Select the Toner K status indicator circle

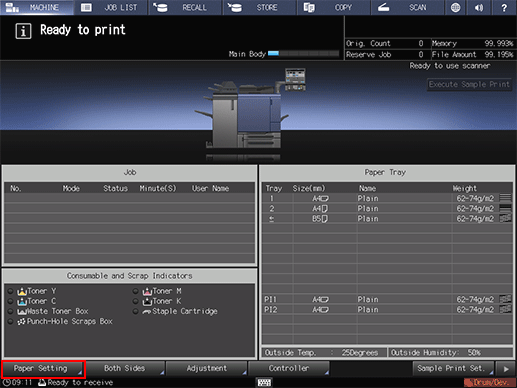click(135, 301)
